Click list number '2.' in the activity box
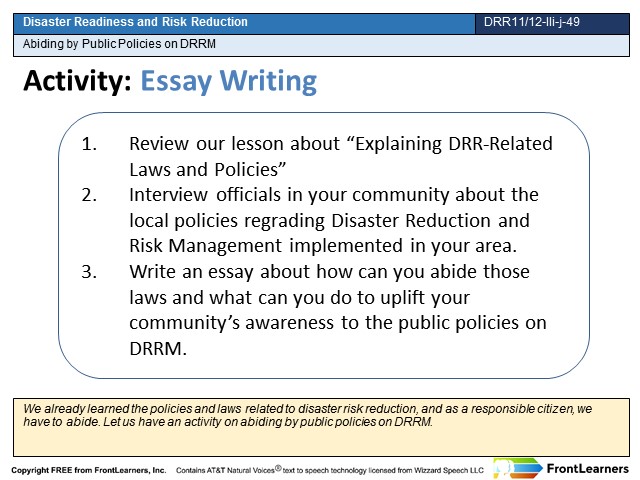 (x=89, y=195)
